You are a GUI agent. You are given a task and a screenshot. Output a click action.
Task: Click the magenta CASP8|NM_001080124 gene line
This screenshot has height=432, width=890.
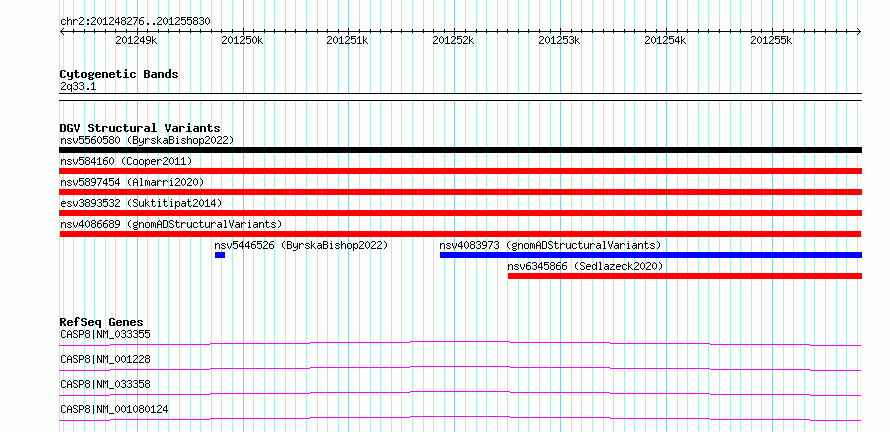tap(460, 418)
